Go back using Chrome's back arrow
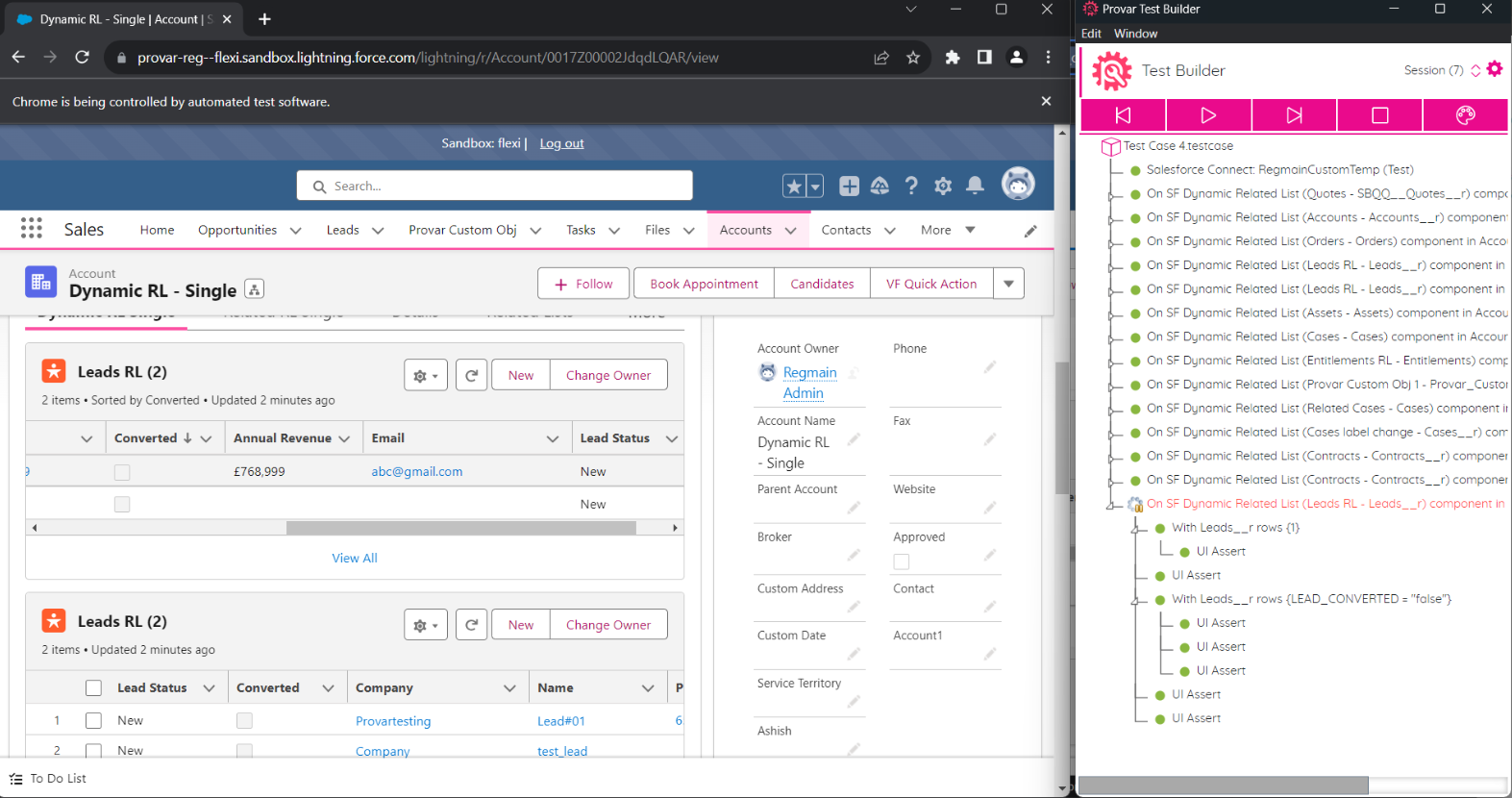This screenshot has width=1512, height=798. click(x=18, y=58)
